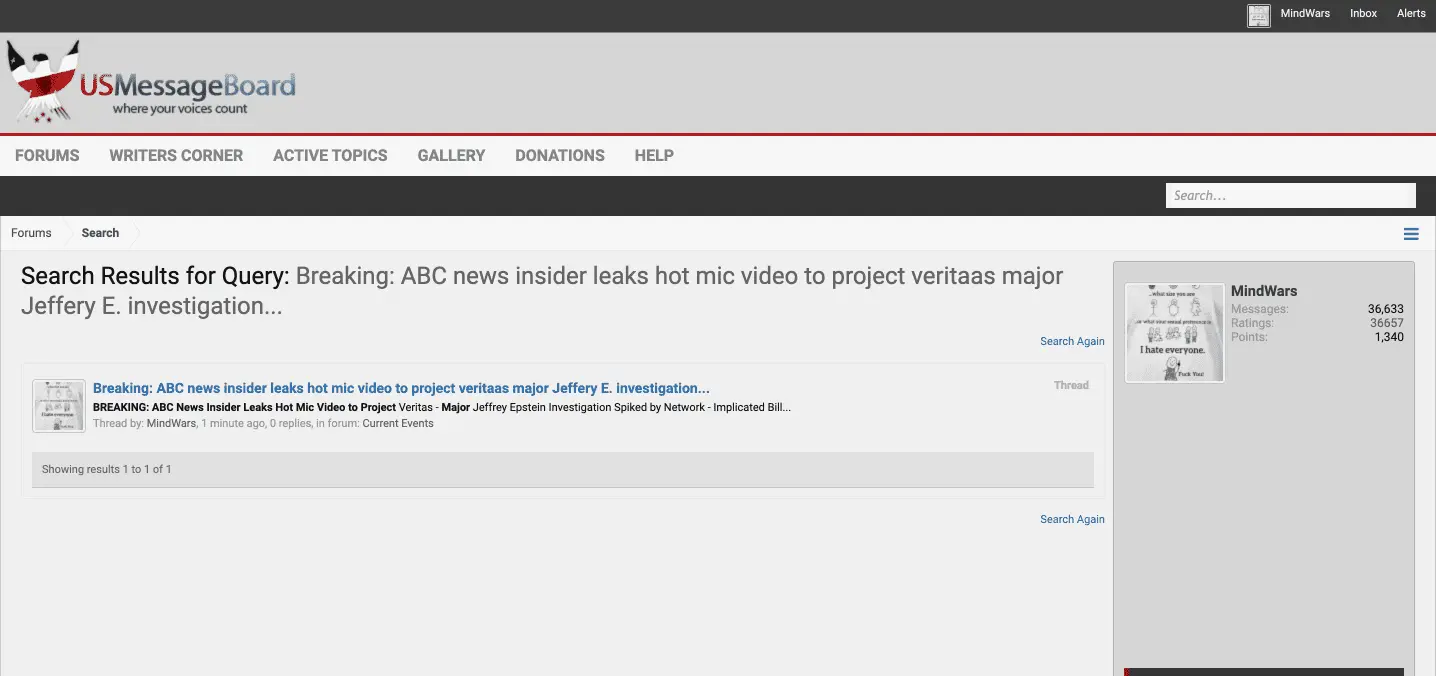Image resolution: width=1436 pixels, height=676 pixels.
Task: Click upper Search Again link
Action: pyautogui.click(x=1072, y=341)
